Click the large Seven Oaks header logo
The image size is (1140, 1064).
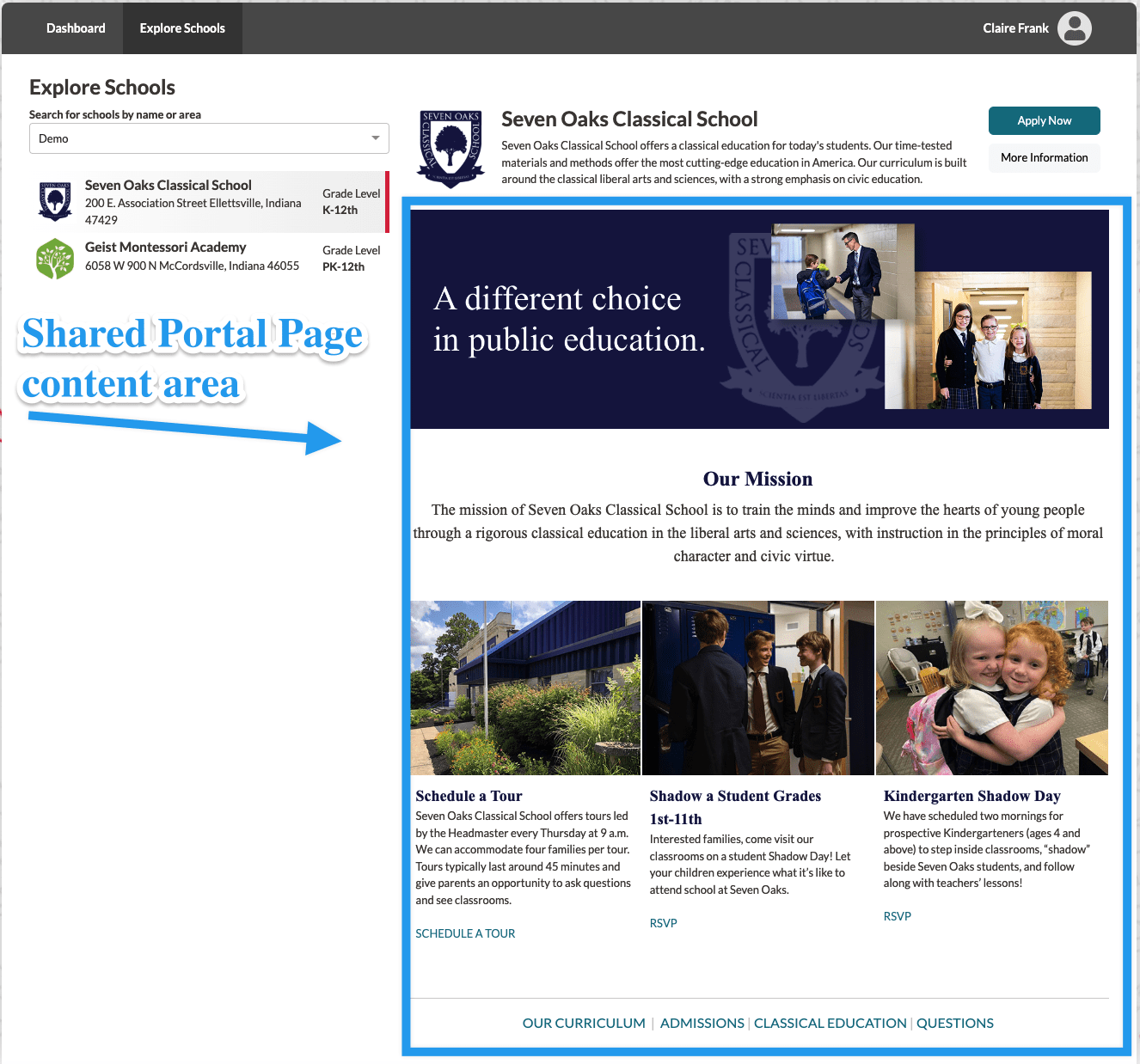450,148
